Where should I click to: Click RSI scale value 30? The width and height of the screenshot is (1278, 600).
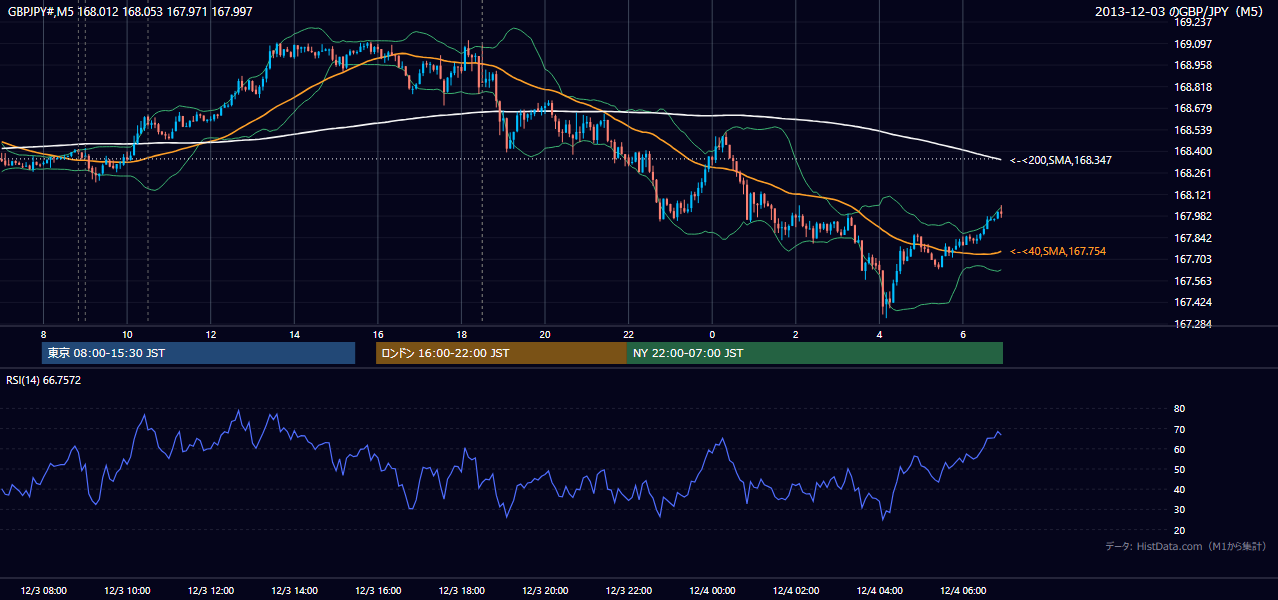(x=1179, y=509)
